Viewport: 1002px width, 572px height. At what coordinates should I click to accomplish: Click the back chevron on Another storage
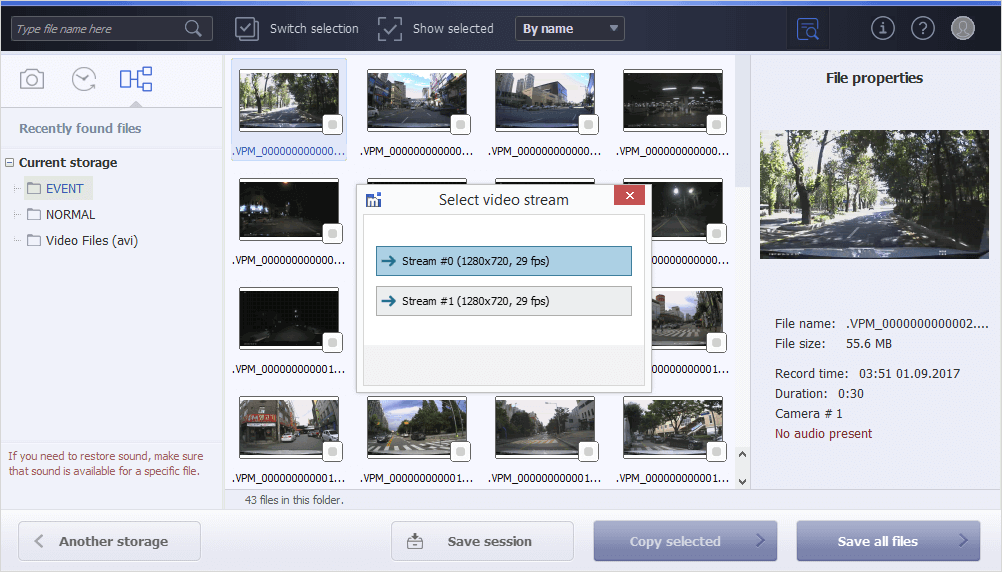pyautogui.click(x=39, y=541)
